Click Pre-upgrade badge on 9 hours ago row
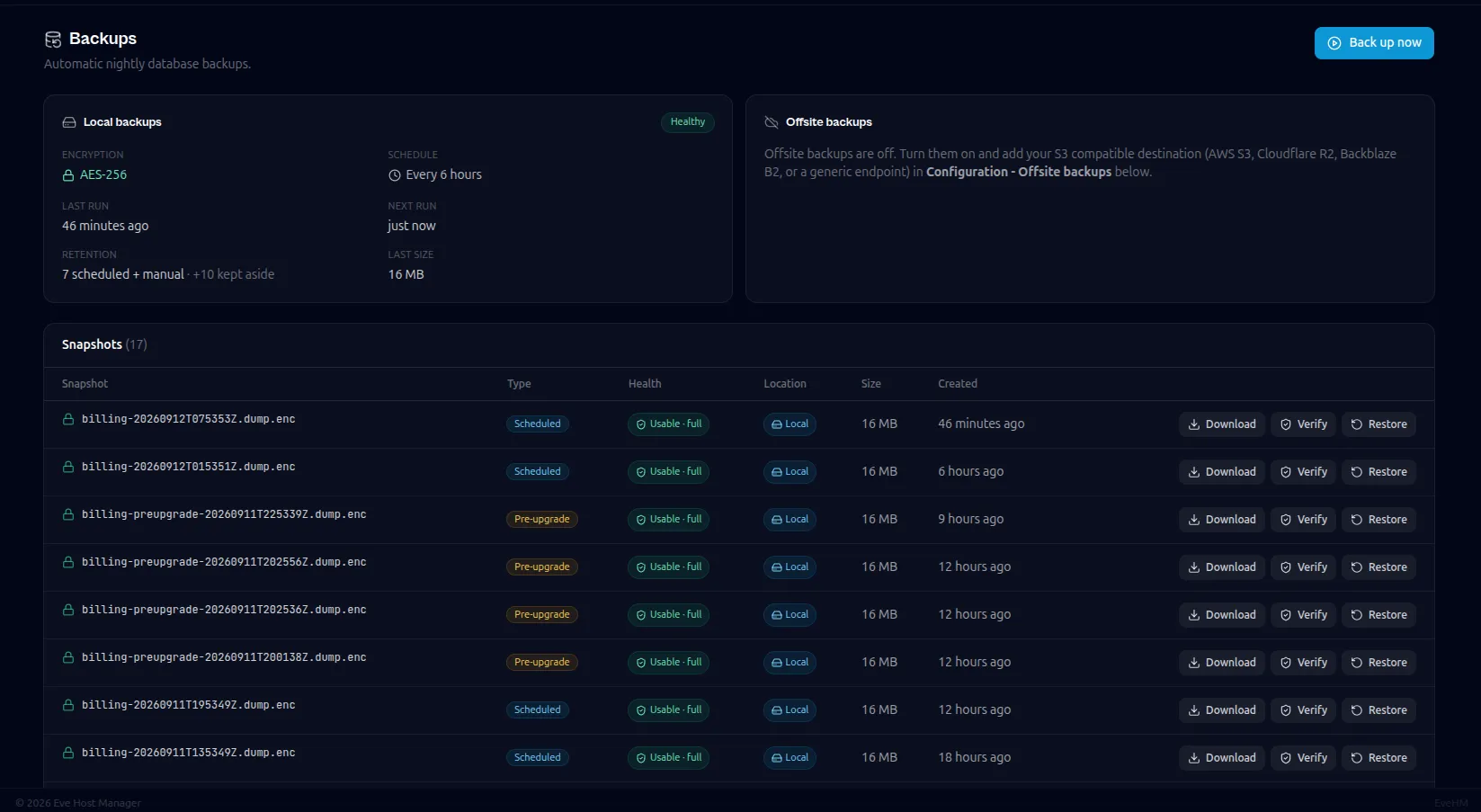The image size is (1481, 812). [x=542, y=520]
